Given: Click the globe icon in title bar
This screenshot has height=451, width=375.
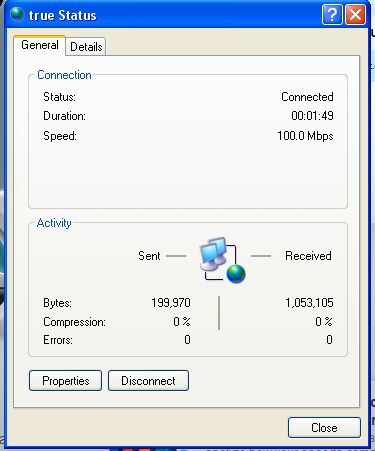Looking at the screenshot, I should point(16,14).
